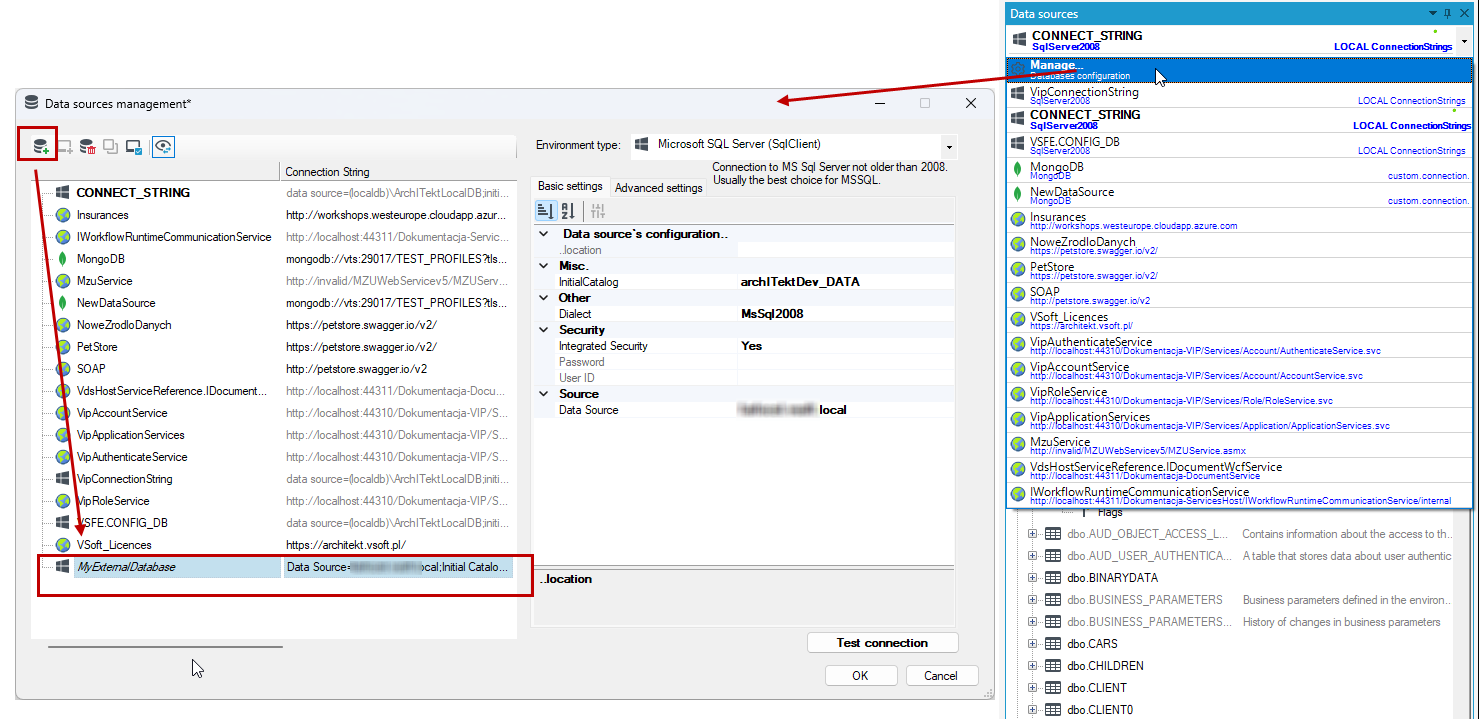Viewport: 1479px width, 719px height.
Task: Choose VSFE.CONFIG_DB from dropdown list
Action: point(1239,145)
